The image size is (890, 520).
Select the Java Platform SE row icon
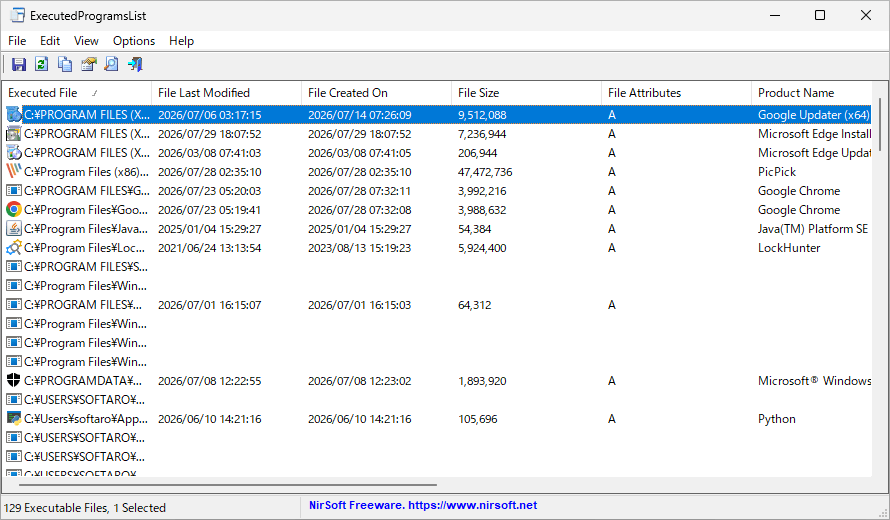[14, 229]
